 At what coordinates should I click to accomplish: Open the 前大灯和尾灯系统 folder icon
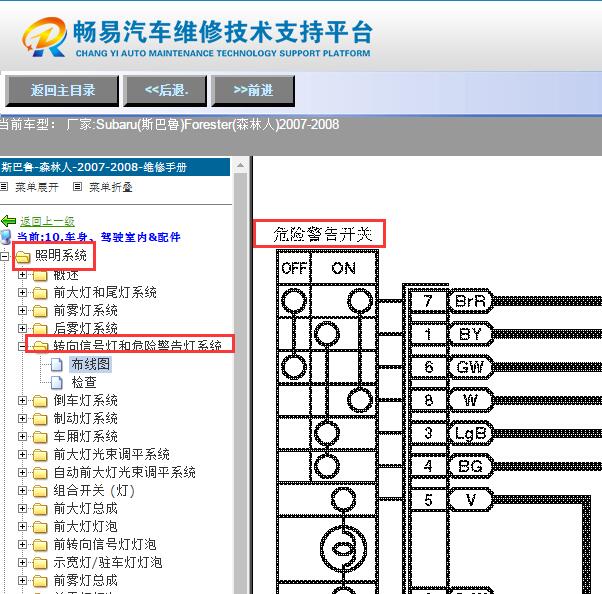[x=40, y=293]
